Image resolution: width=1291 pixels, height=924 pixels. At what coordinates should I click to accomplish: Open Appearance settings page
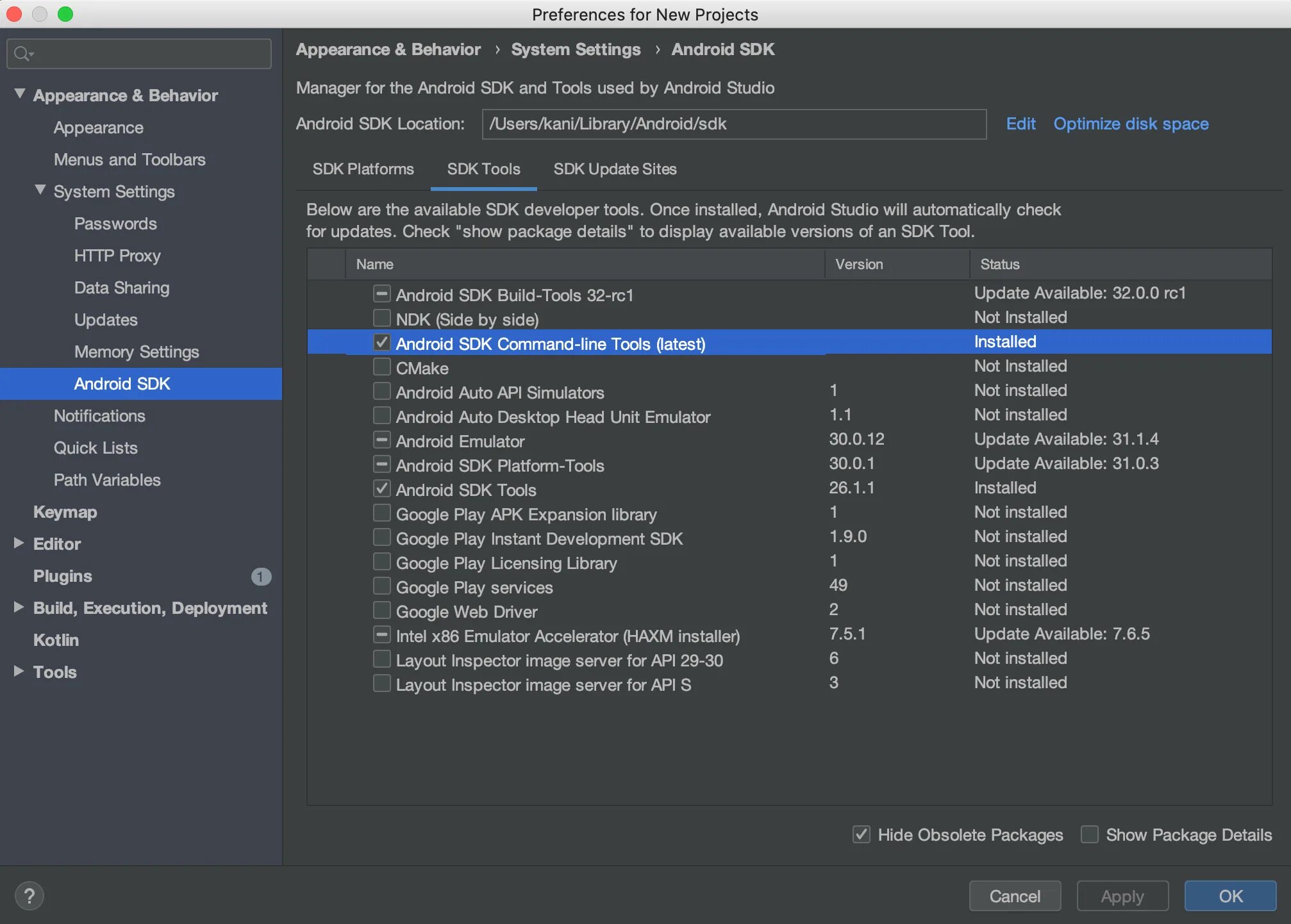pos(99,128)
